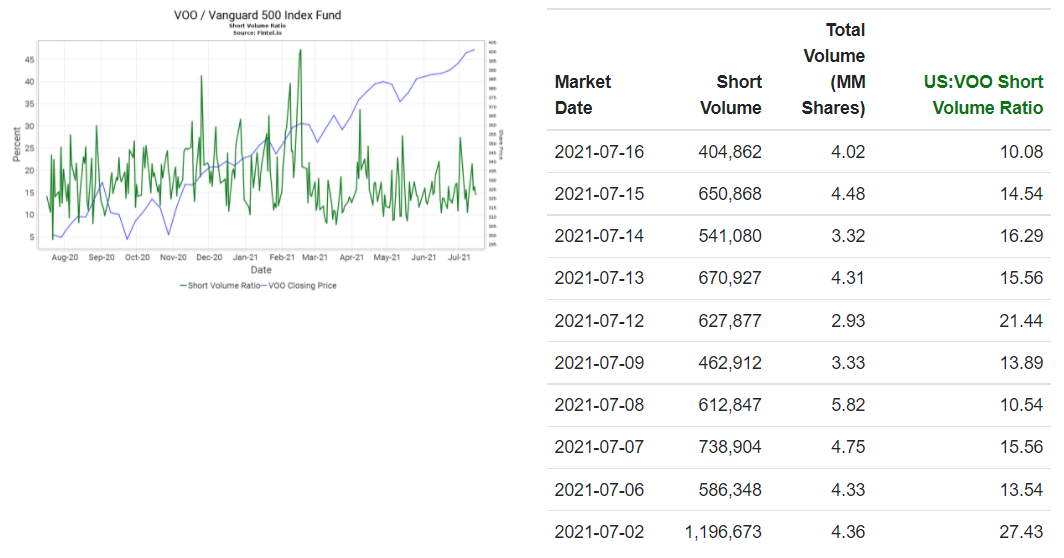Select date cell 2021-07-12
1064x558 pixels.
click(x=599, y=320)
